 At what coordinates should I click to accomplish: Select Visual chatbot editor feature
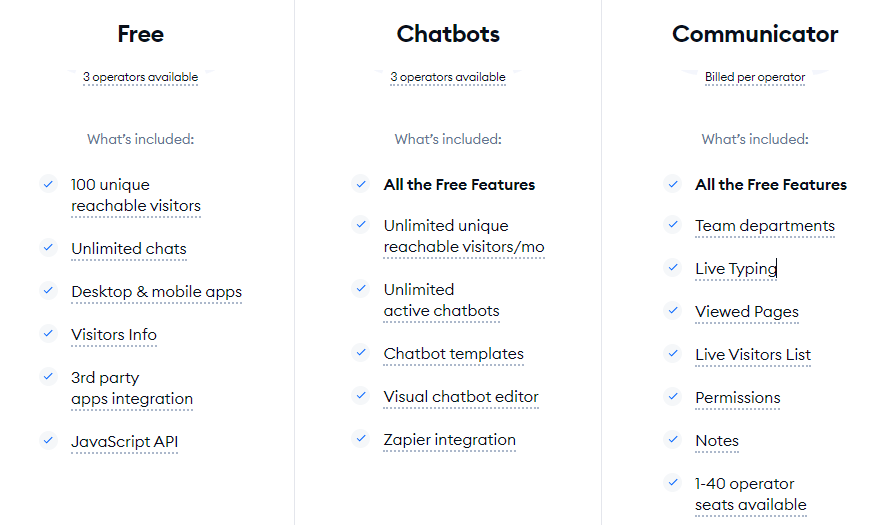coord(461,397)
